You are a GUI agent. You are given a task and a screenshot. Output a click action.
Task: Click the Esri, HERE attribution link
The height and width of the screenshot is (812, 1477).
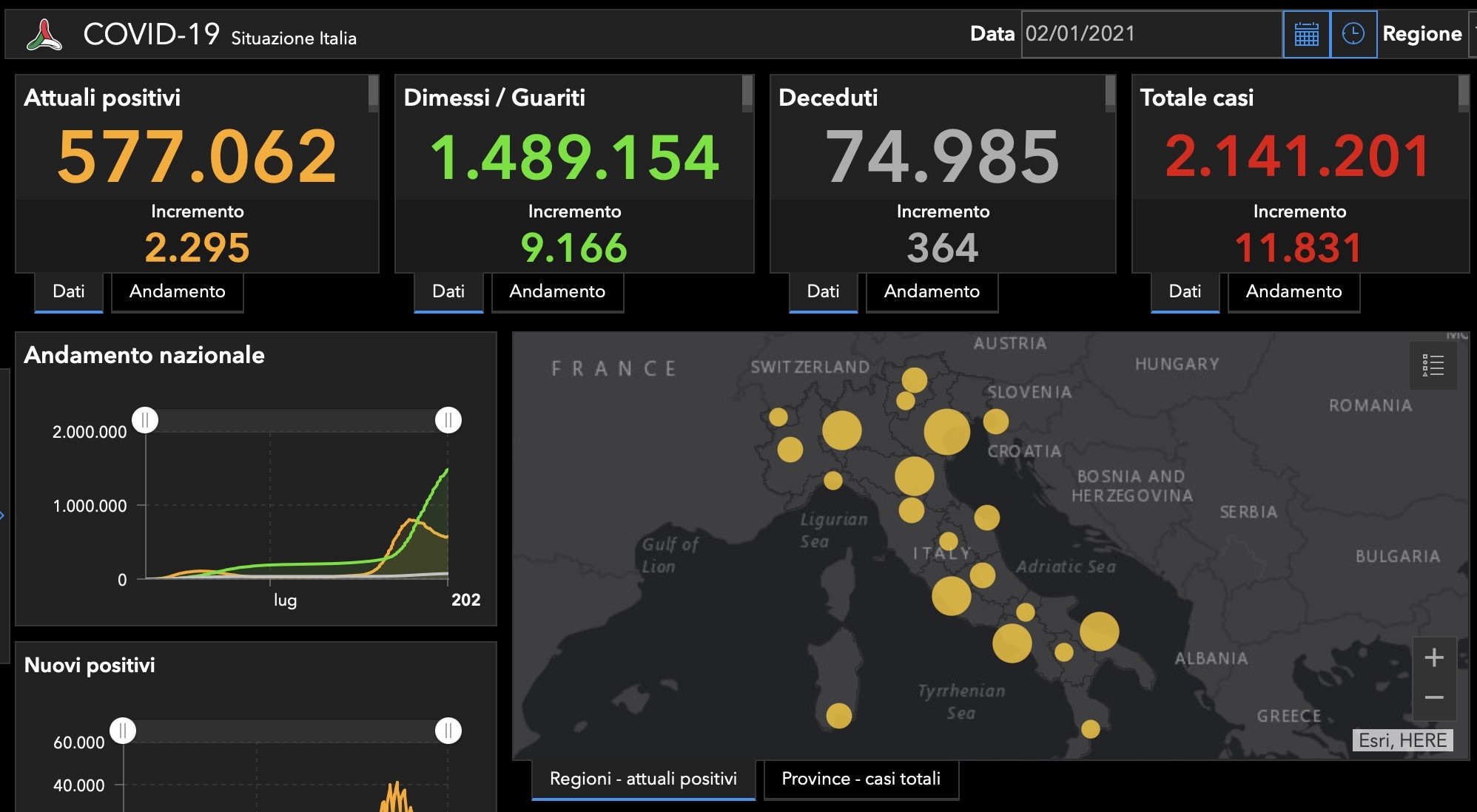[x=1402, y=740]
